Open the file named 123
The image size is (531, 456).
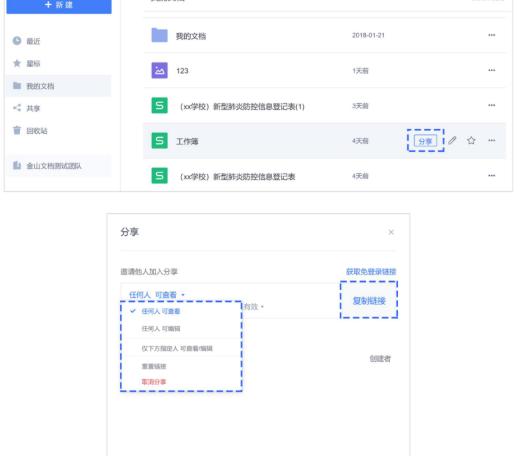coord(182,71)
